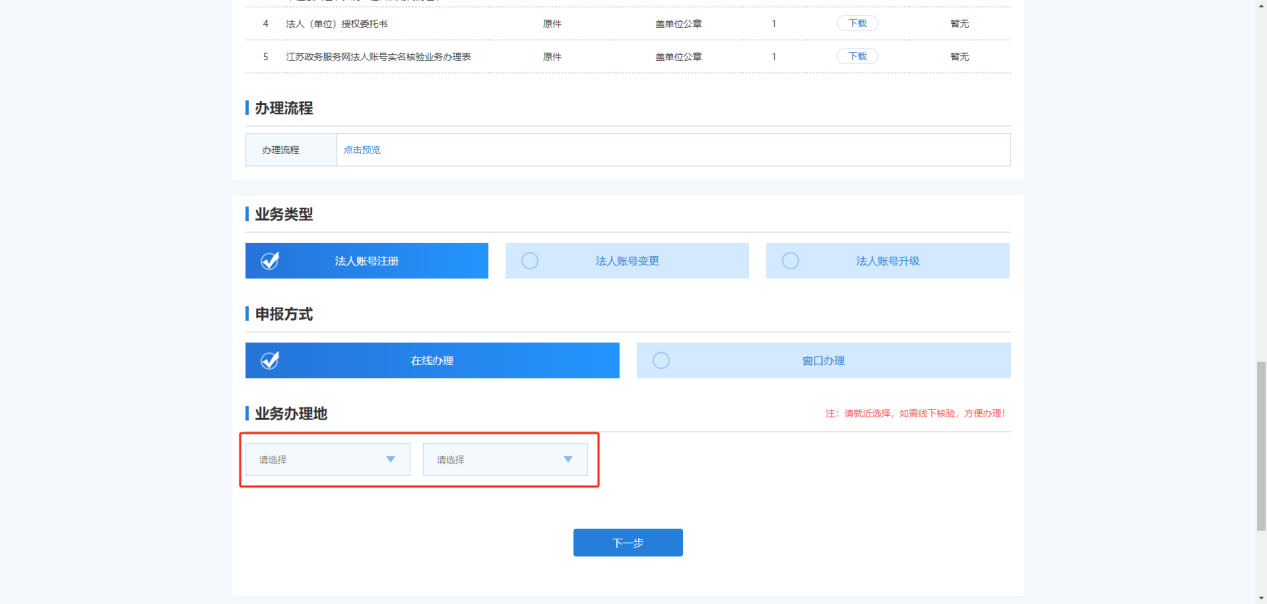This screenshot has height=604, width=1267.
Task: Click the 江苏政务服务网法人账号实名核验业务办理表 material name
Action: 378,57
